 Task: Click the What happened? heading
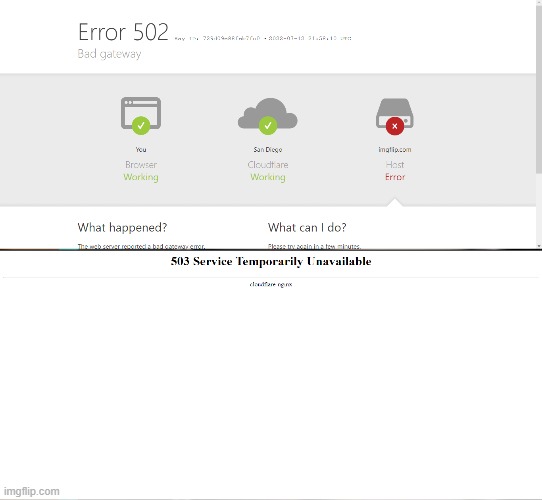[122, 228]
